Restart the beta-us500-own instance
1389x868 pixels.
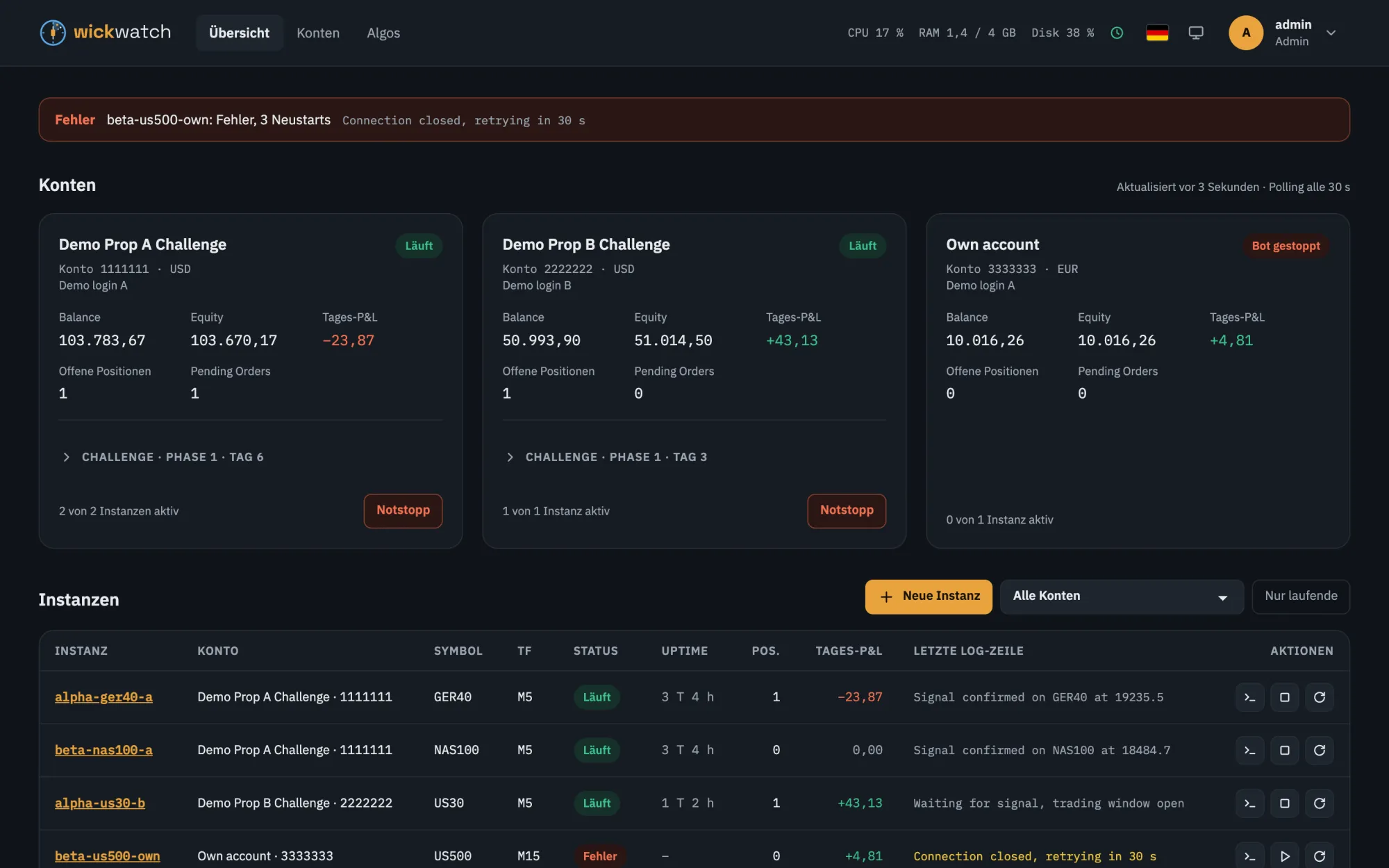(x=1320, y=856)
